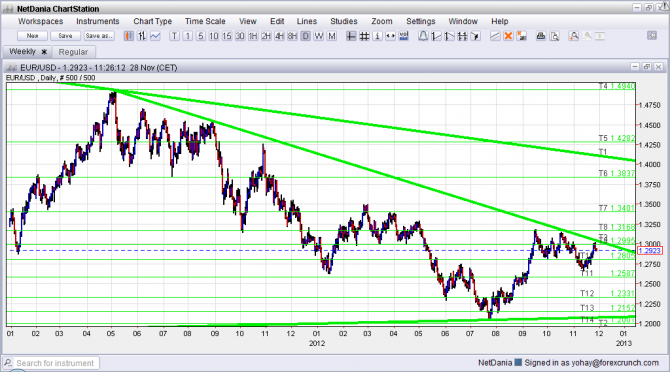Select the Monthly (M) time scale
Viewport: 670px width, 372px height.
coord(332,36)
